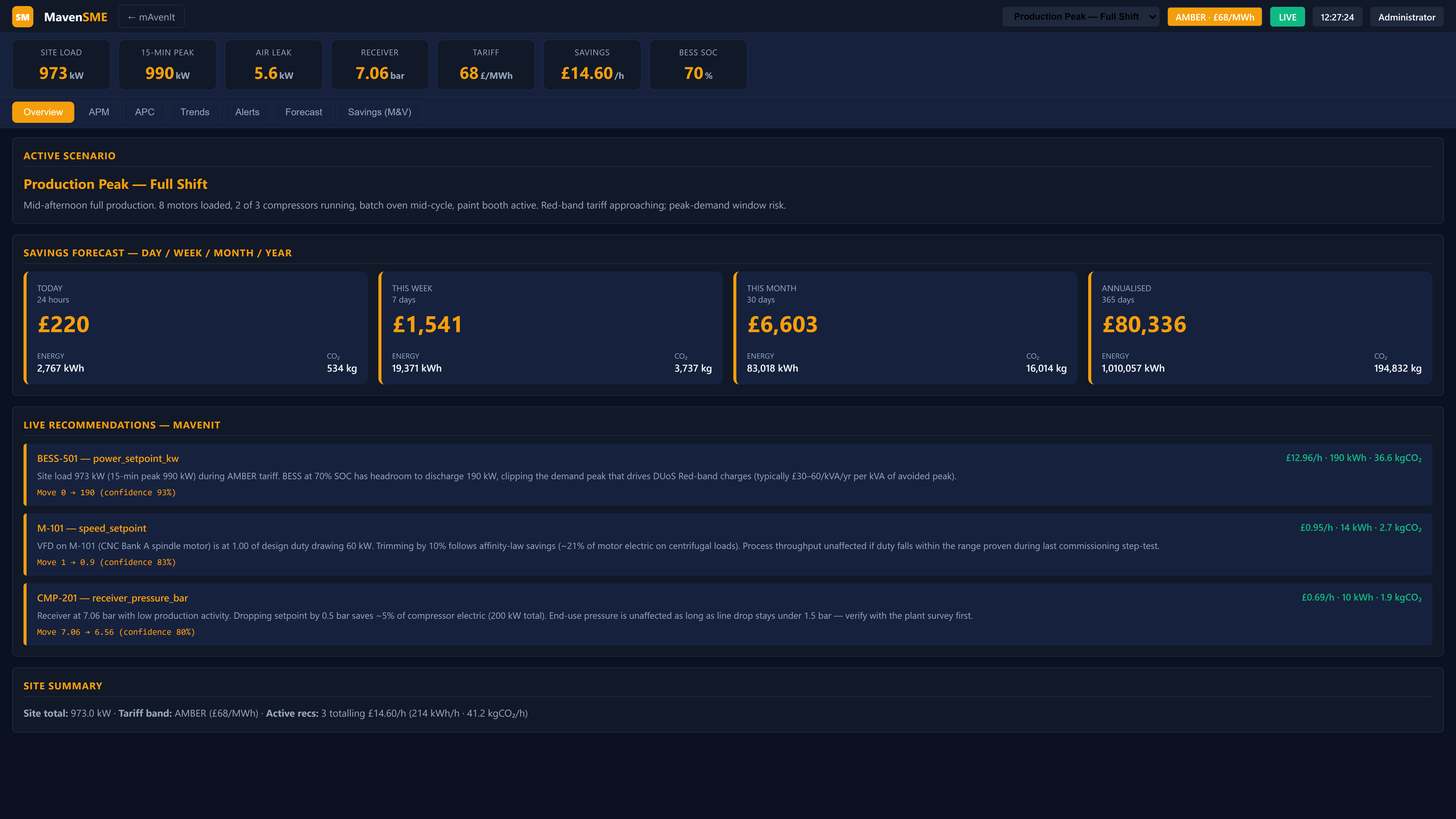
Task: Click the Site Summary heading
Action: (63, 686)
